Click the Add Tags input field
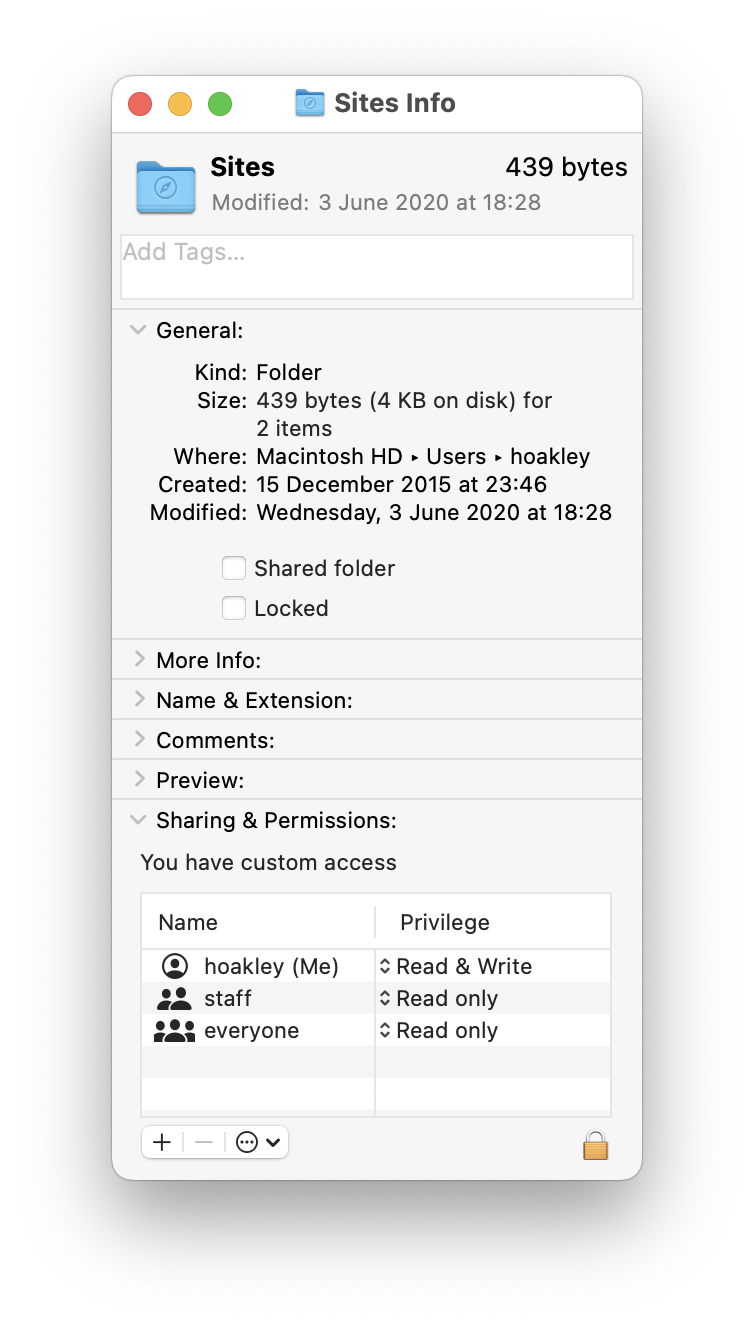Screen dimensions: 754x1328 [376, 266]
